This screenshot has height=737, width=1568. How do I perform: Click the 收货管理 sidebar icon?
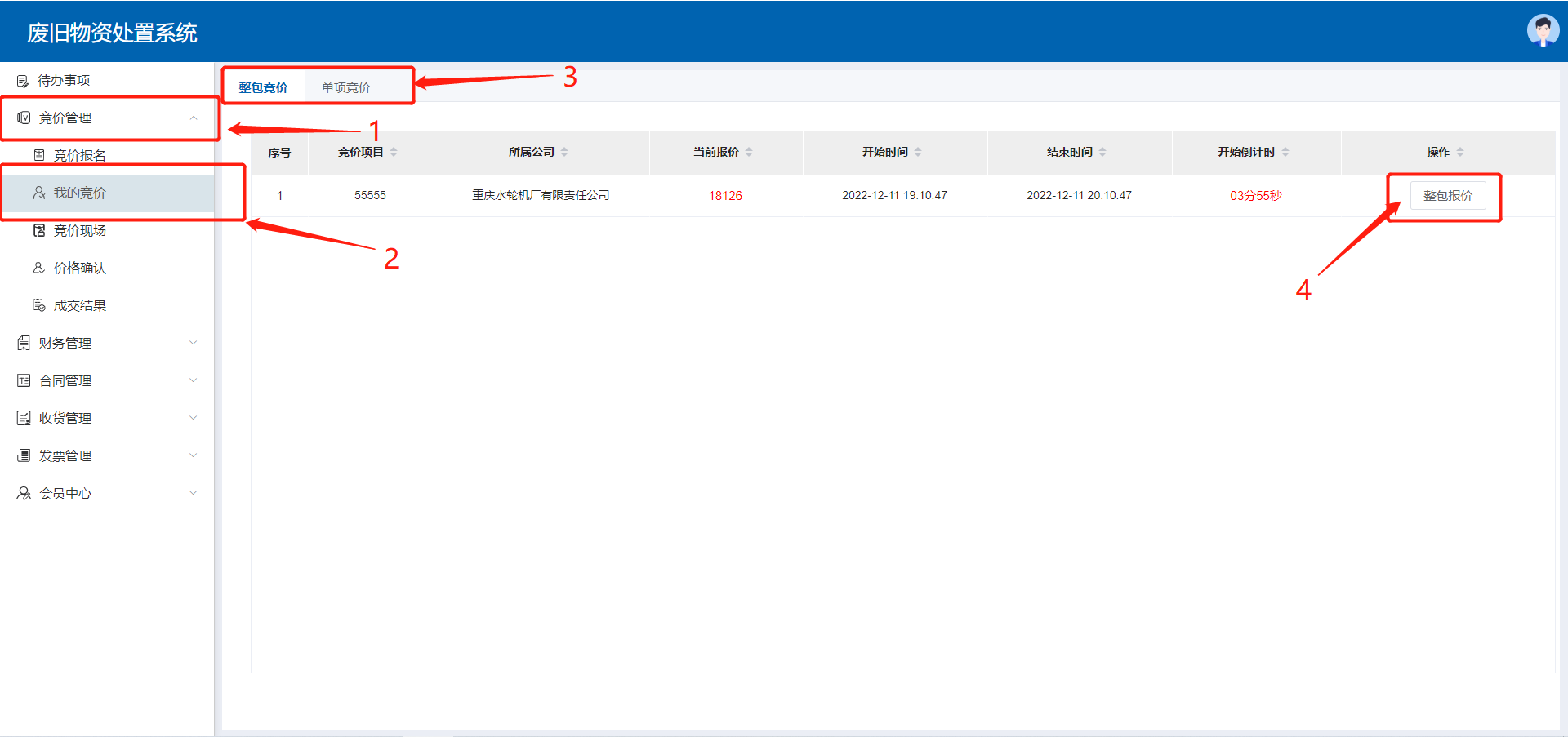[x=24, y=419]
